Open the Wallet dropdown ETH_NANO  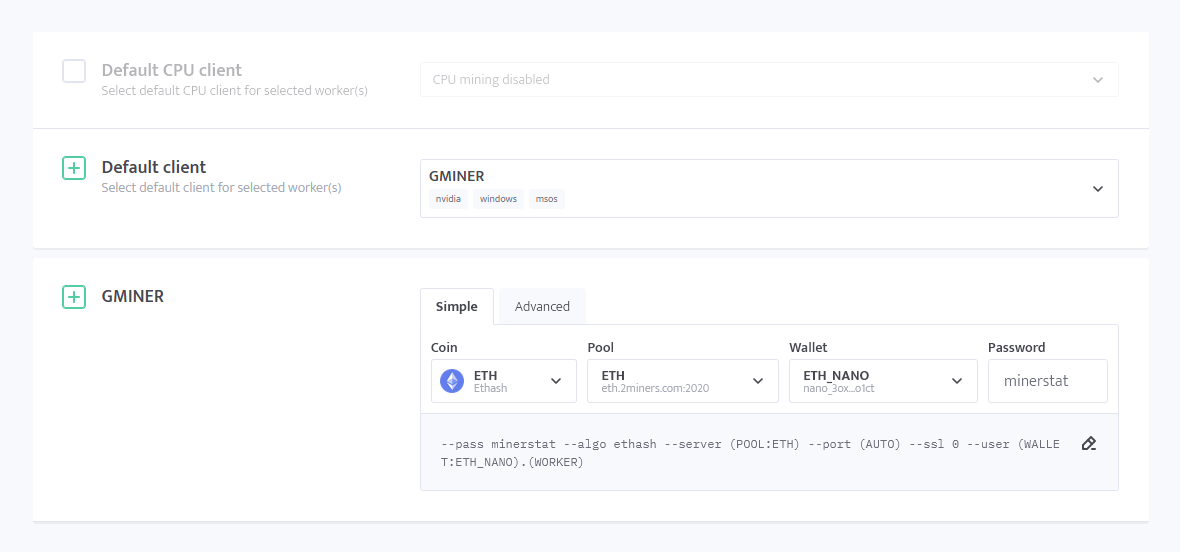[883, 381]
